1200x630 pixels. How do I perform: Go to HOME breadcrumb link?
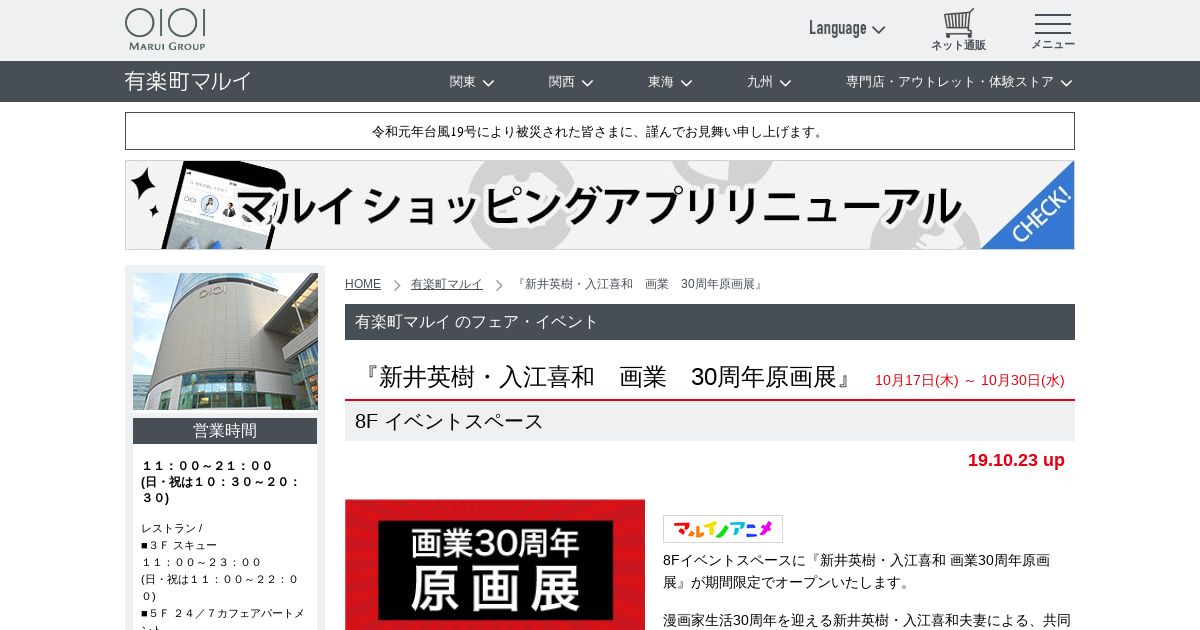363,284
